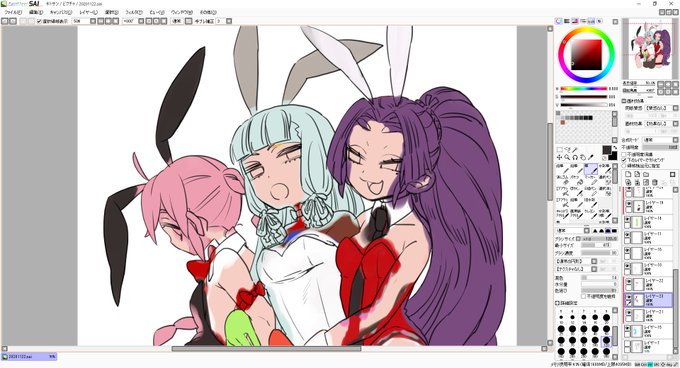Click the undo button in toolbar

click(5, 21)
